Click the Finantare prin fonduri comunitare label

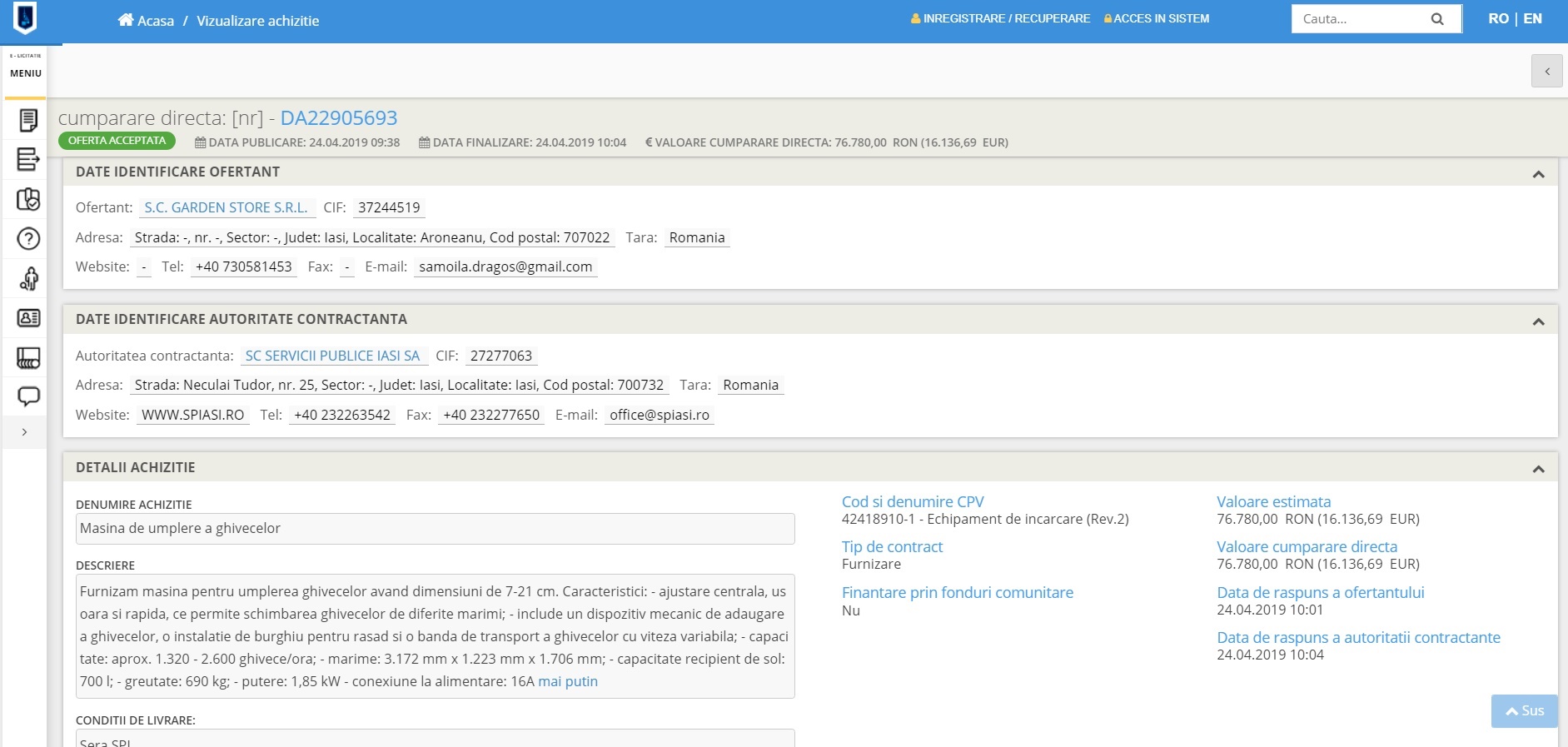(958, 593)
